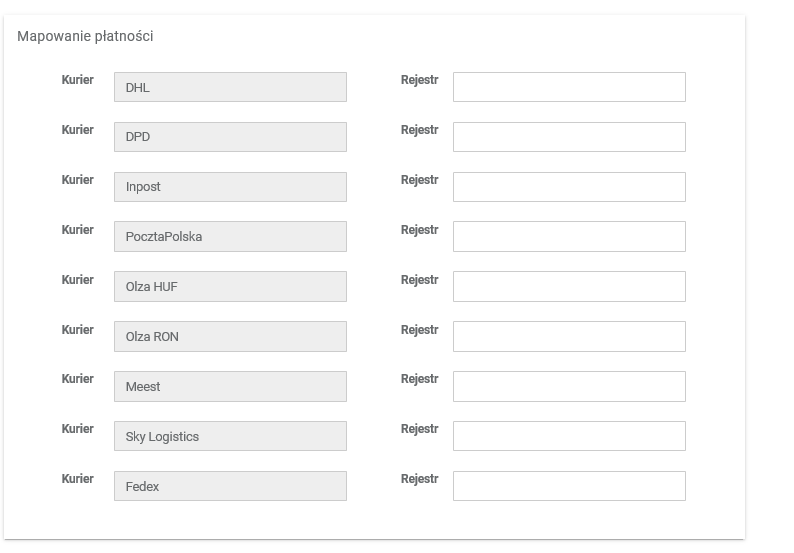Click the Rejestr field for Sky Logistics

pos(569,436)
